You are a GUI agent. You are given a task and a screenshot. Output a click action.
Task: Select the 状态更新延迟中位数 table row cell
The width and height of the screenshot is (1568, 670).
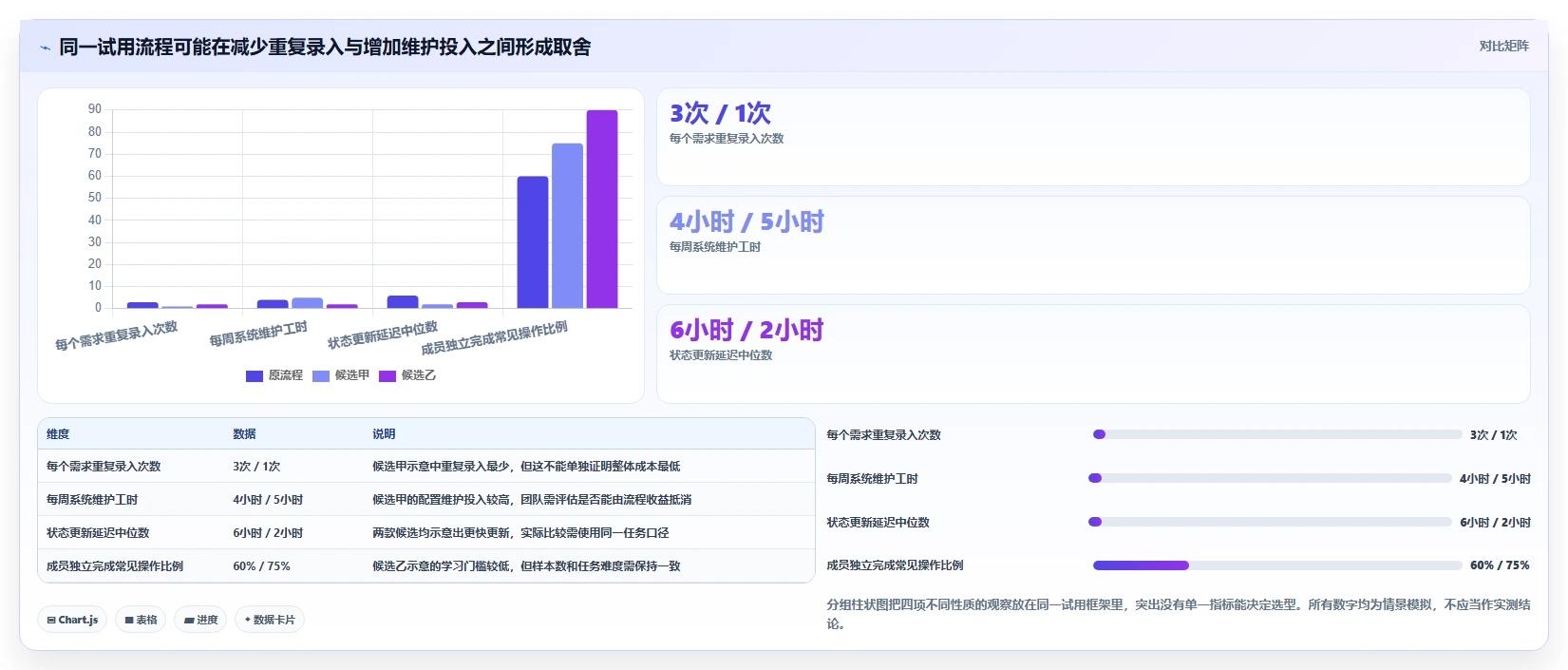[98, 533]
